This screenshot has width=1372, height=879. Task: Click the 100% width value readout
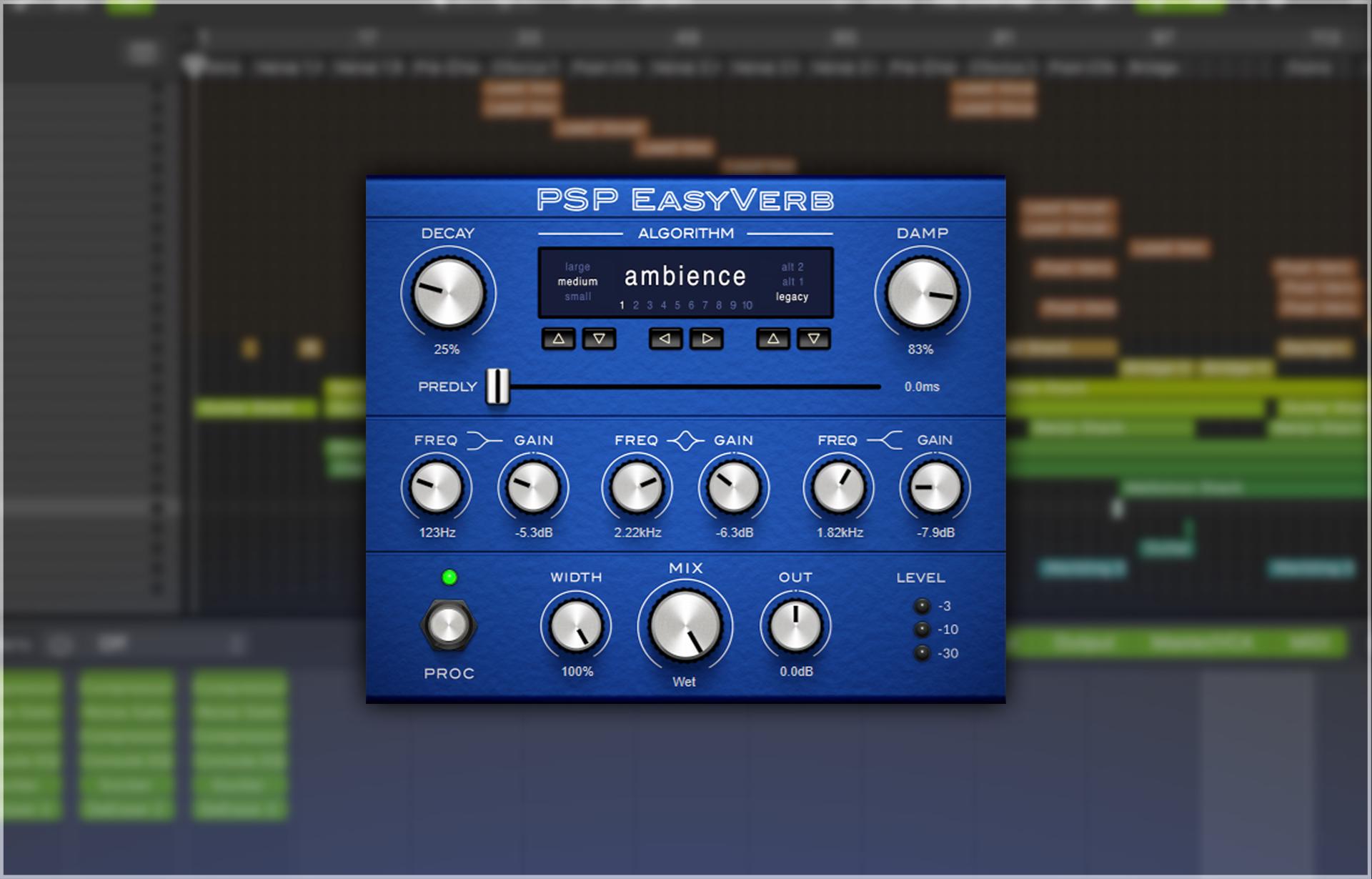[577, 671]
